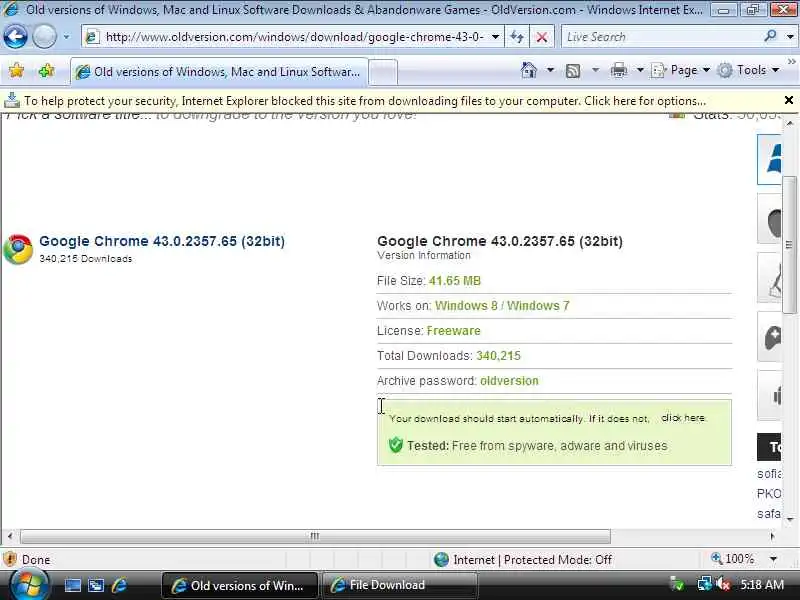Click the Internet Protected Mode zone indicator

(x=522, y=560)
